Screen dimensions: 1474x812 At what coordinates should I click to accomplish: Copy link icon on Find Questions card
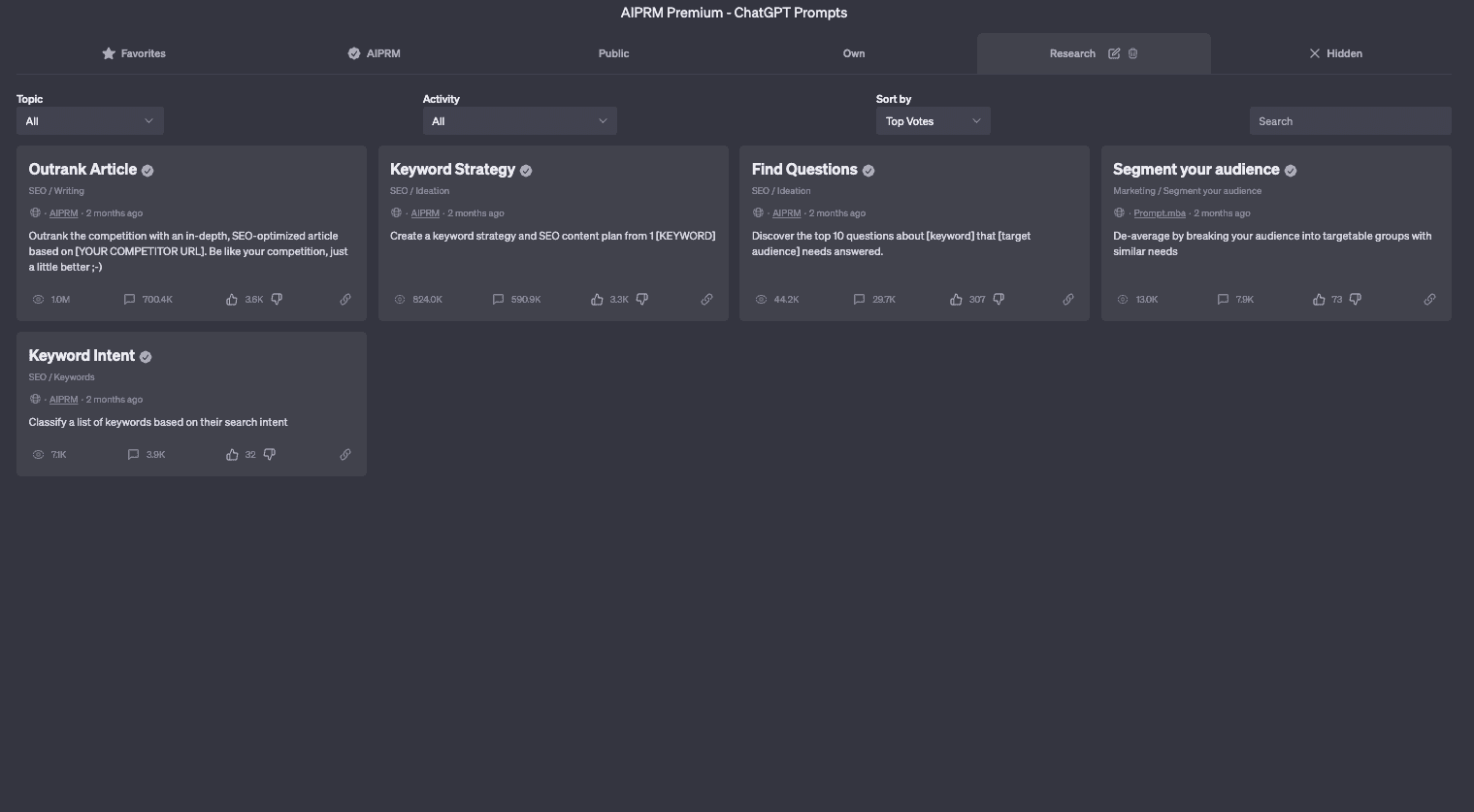click(x=1068, y=299)
